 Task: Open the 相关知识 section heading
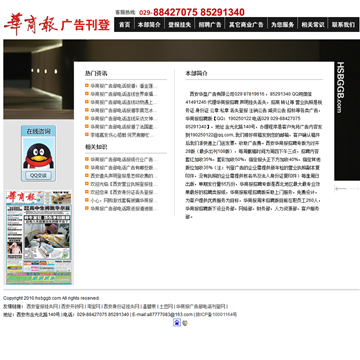coord(96,147)
